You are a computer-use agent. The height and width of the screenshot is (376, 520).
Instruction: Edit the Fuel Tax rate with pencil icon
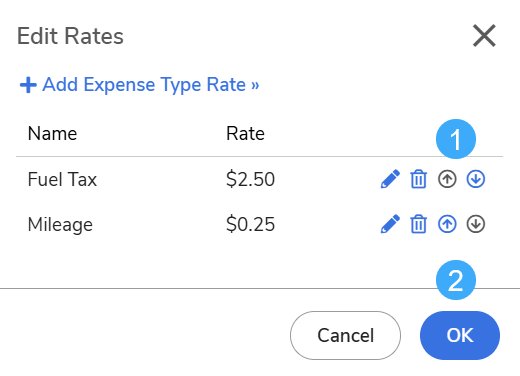(390, 179)
